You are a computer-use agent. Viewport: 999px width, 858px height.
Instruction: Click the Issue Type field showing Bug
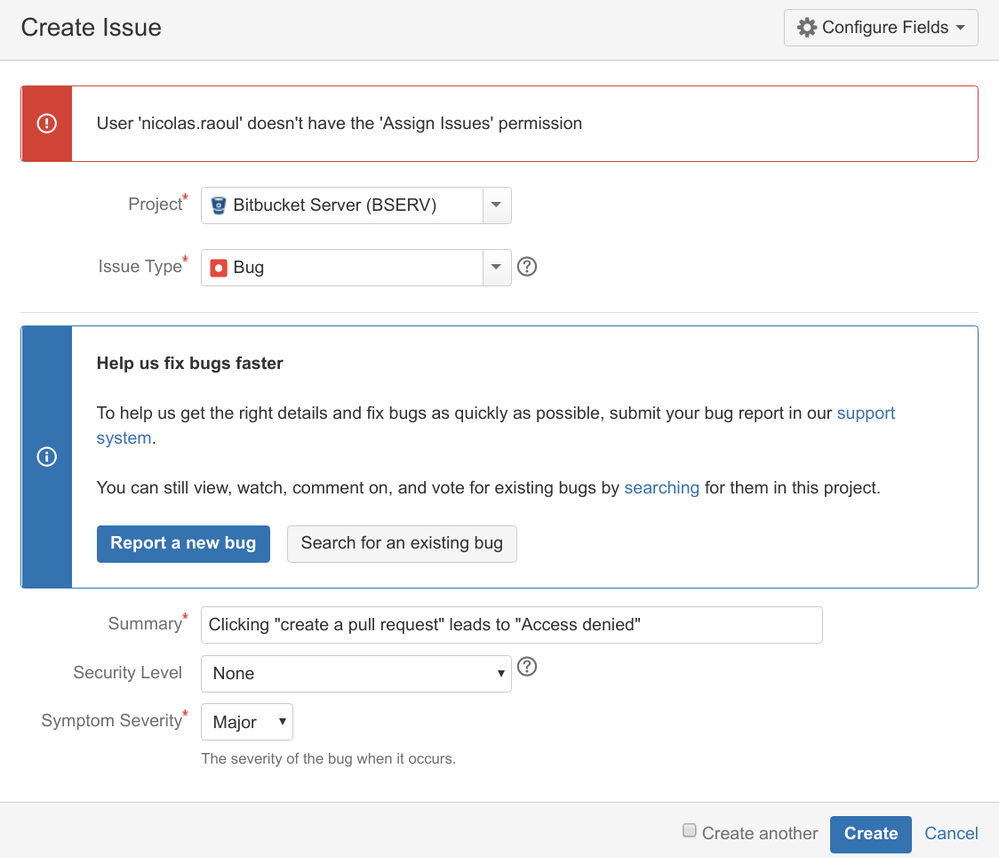coord(356,268)
